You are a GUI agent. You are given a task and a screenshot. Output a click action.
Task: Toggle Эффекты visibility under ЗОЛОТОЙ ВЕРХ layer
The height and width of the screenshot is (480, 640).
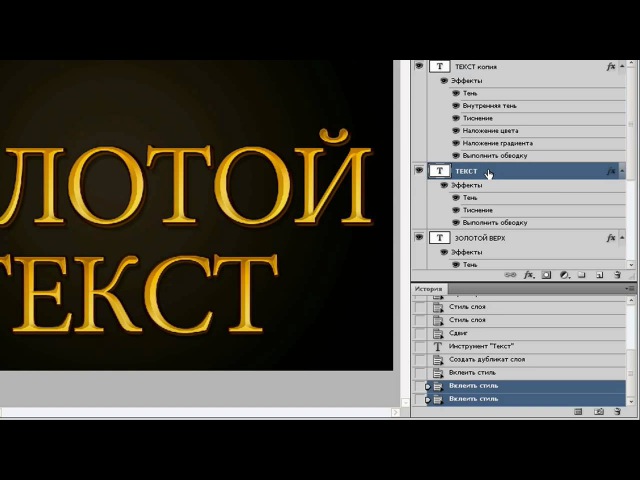point(444,252)
